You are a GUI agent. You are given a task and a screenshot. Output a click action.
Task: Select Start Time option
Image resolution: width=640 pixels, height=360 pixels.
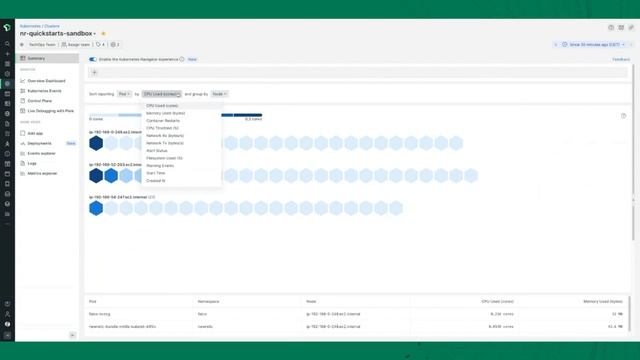[182, 173]
